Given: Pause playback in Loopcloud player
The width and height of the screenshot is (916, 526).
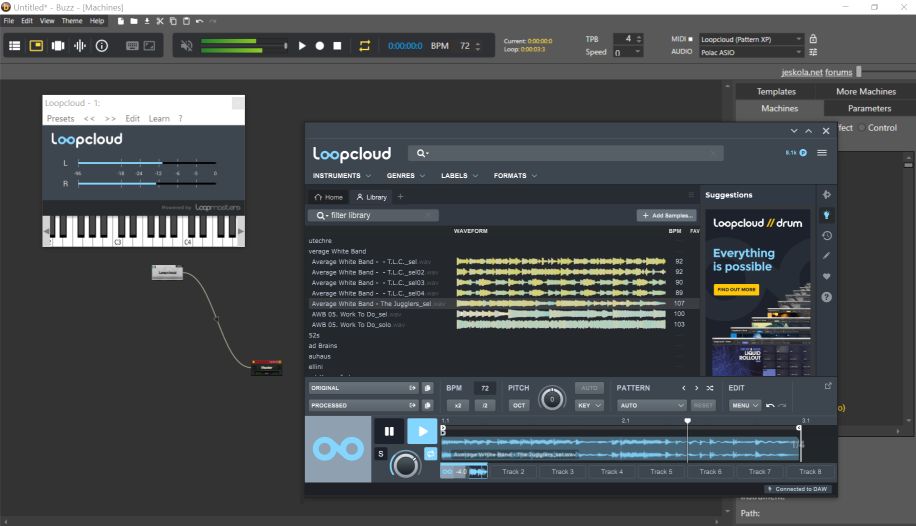Looking at the screenshot, I should click(389, 431).
